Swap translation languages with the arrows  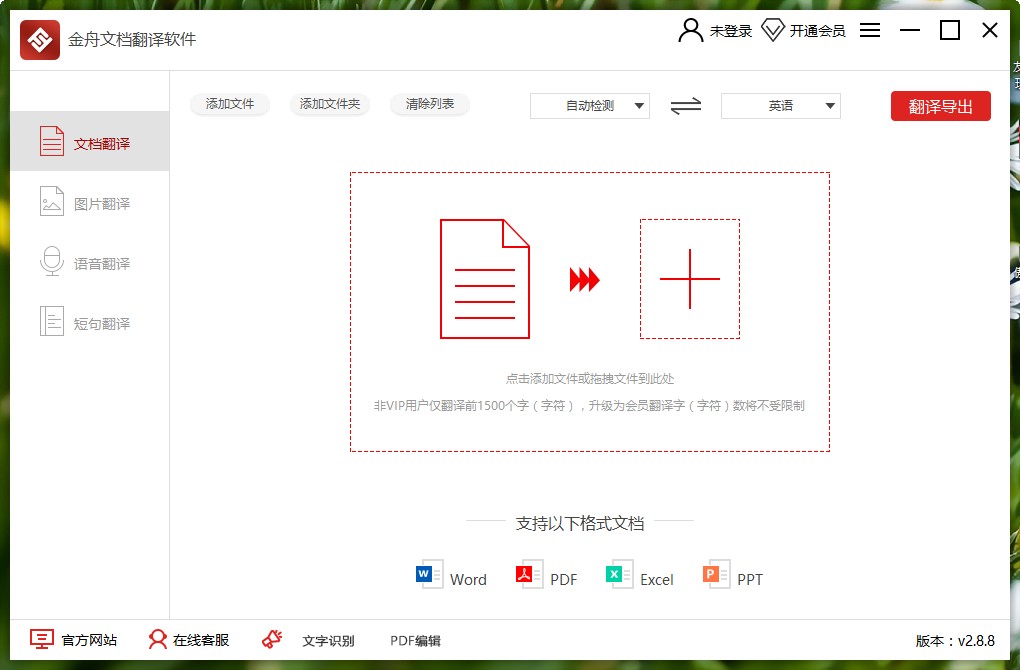686,105
